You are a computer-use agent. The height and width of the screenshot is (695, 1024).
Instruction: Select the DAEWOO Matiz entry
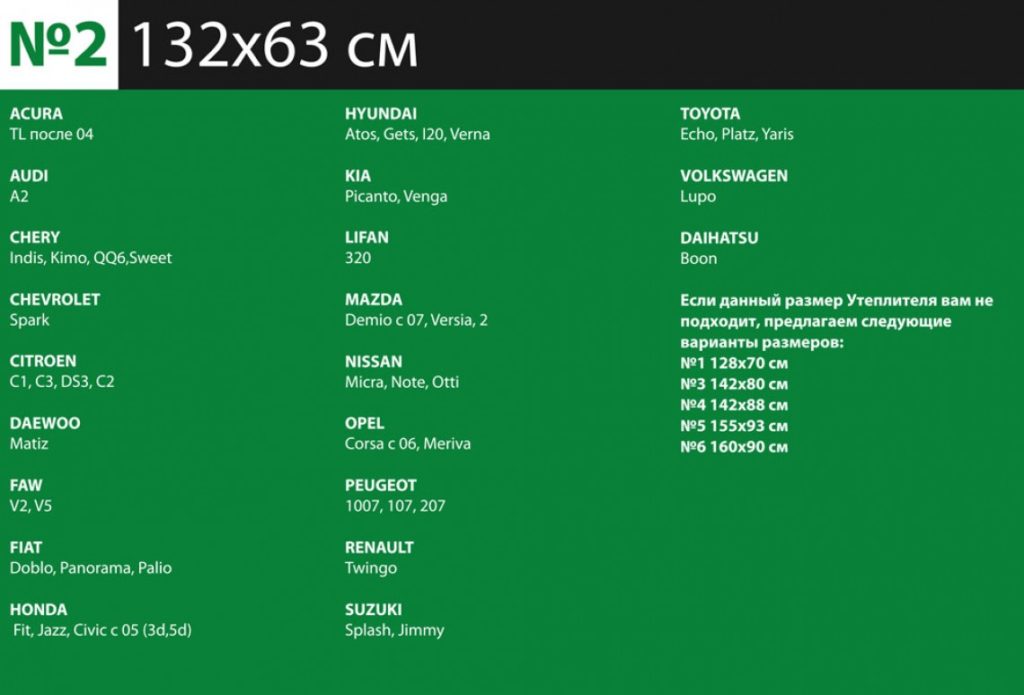point(29,444)
